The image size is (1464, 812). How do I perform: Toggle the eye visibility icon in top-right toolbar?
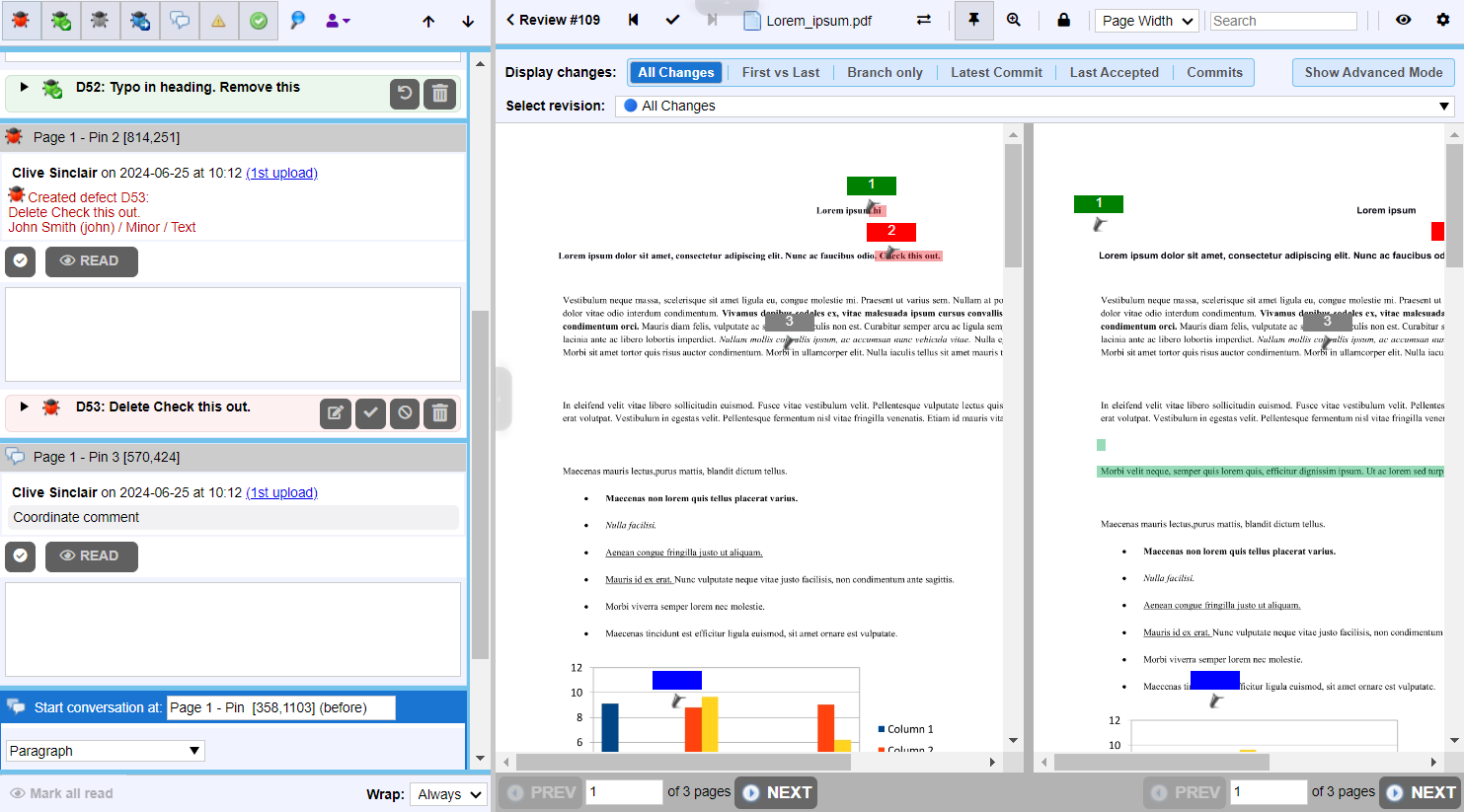[x=1403, y=20]
